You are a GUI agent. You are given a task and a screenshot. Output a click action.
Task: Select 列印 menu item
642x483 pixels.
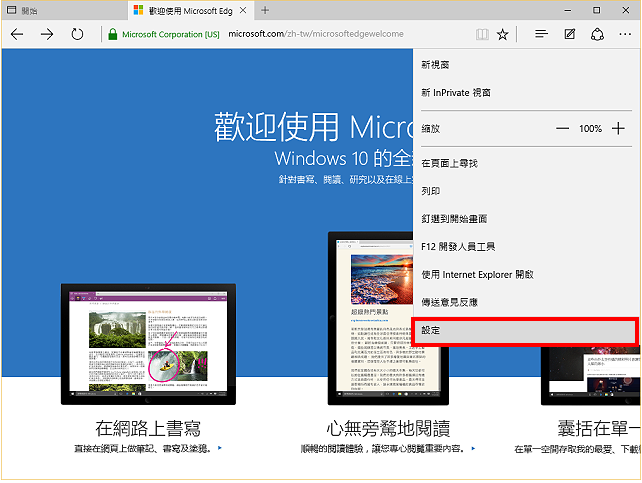(526, 191)
